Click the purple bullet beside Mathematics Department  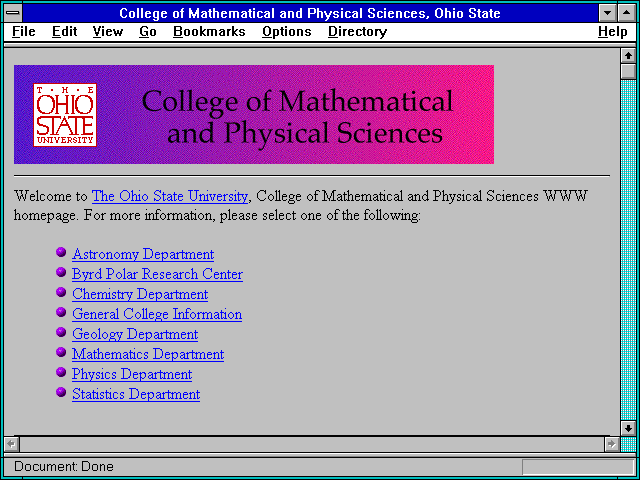click(x=61, y=352)
